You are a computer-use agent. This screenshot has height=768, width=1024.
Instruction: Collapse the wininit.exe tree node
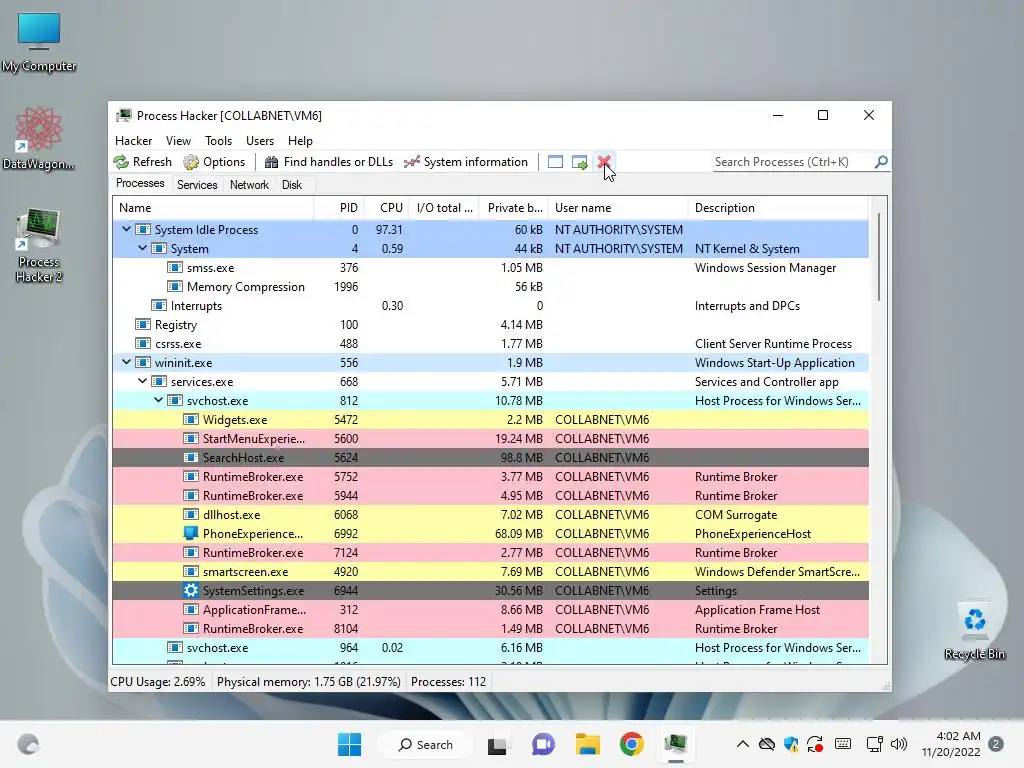126,362
